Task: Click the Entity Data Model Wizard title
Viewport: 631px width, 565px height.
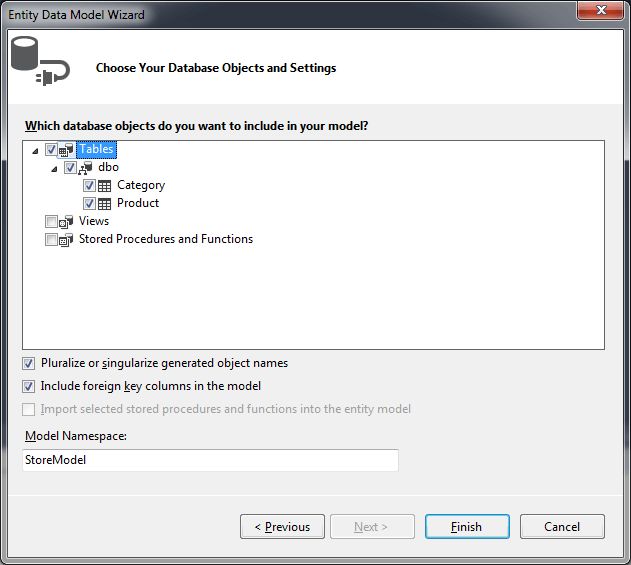Action: 76,15
